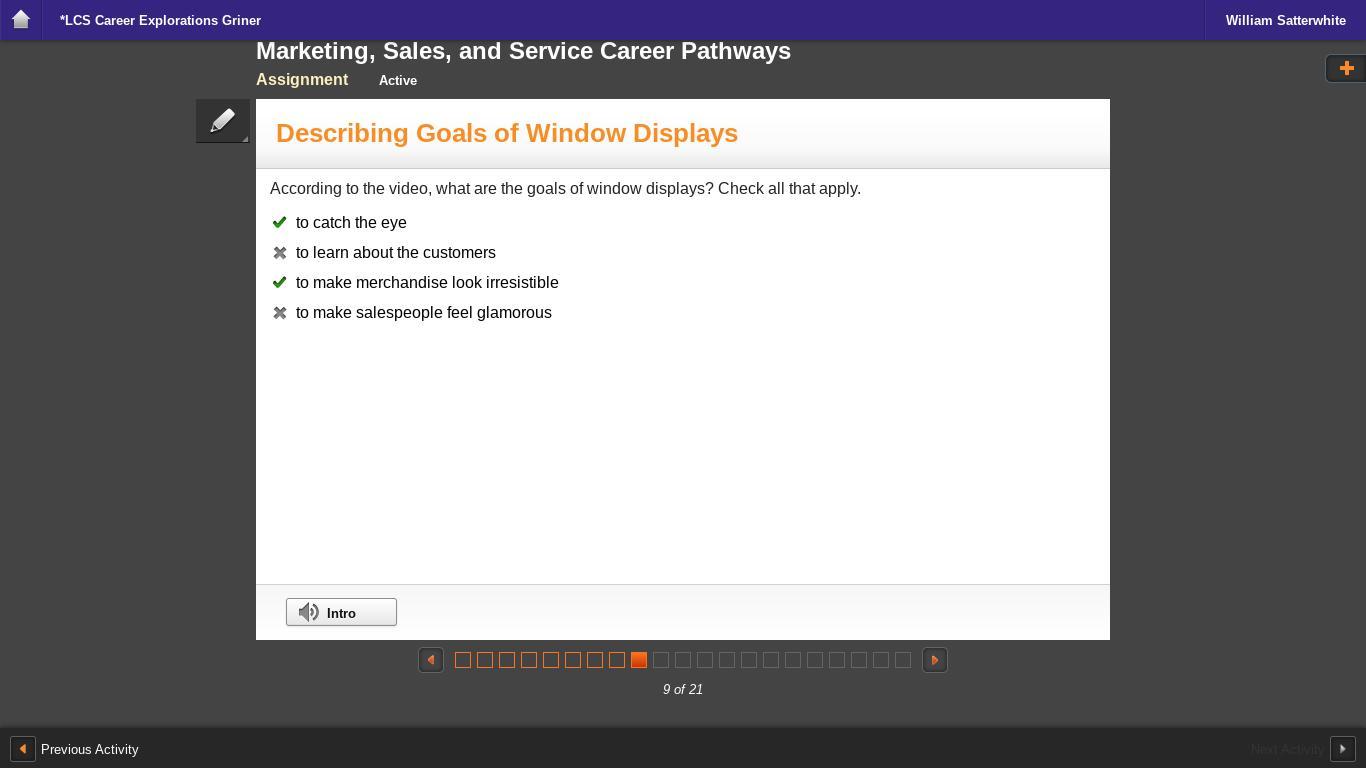Jump to question 5 in the progress strip
This screenshot has width=1366, height=768.
[551, 660]
